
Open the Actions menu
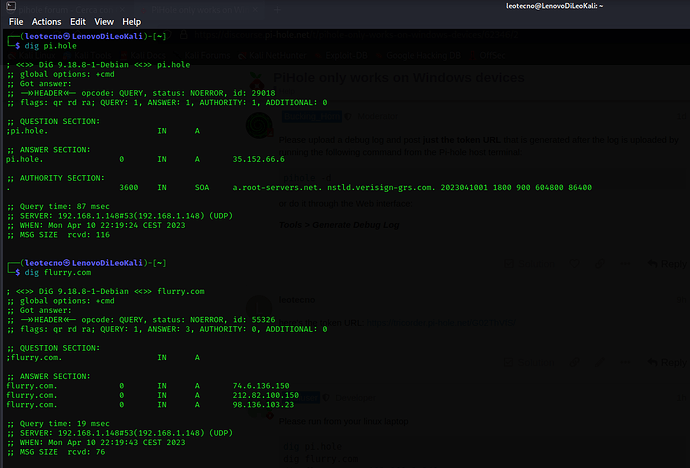46,22
